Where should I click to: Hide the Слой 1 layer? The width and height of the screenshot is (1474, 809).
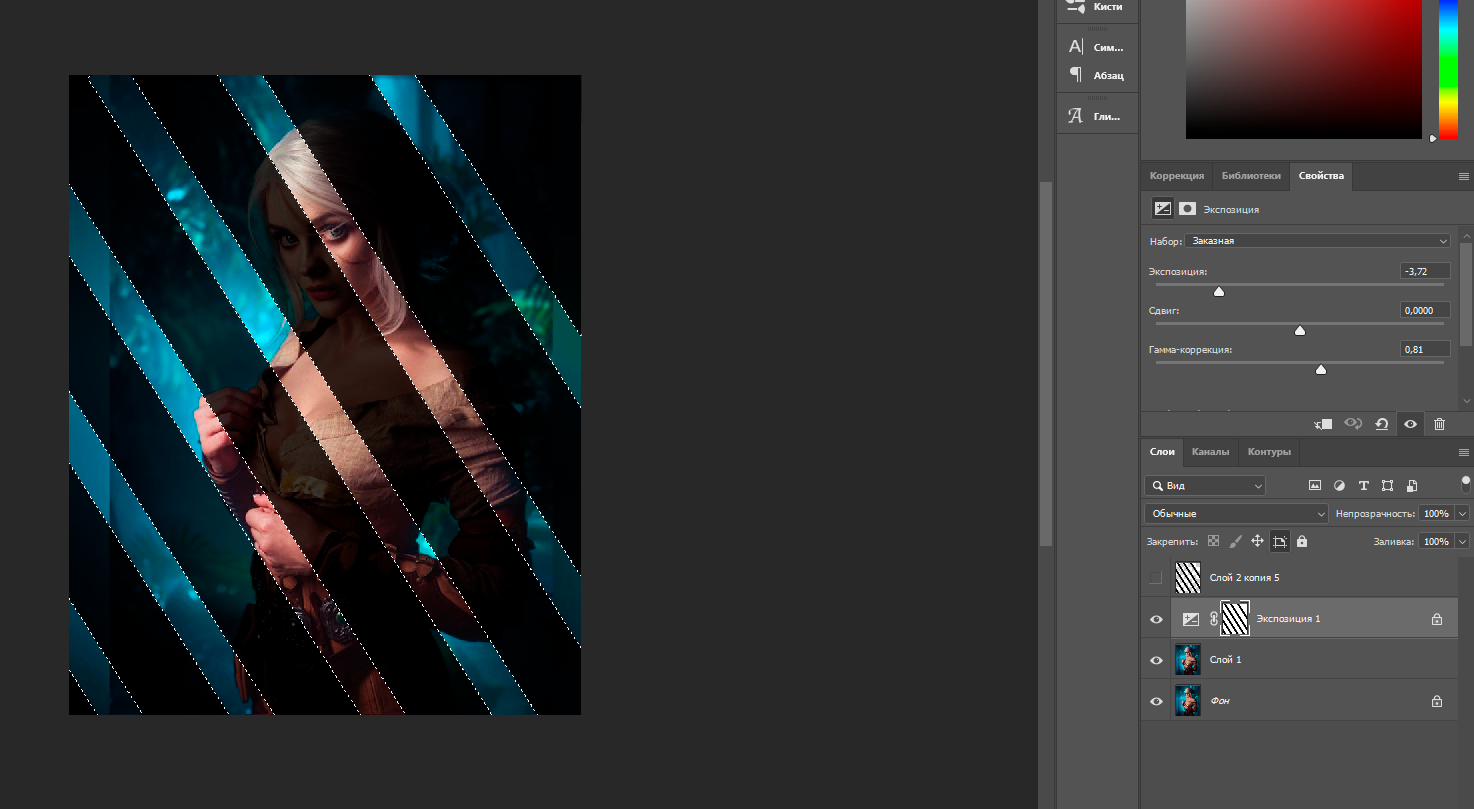1156,660
